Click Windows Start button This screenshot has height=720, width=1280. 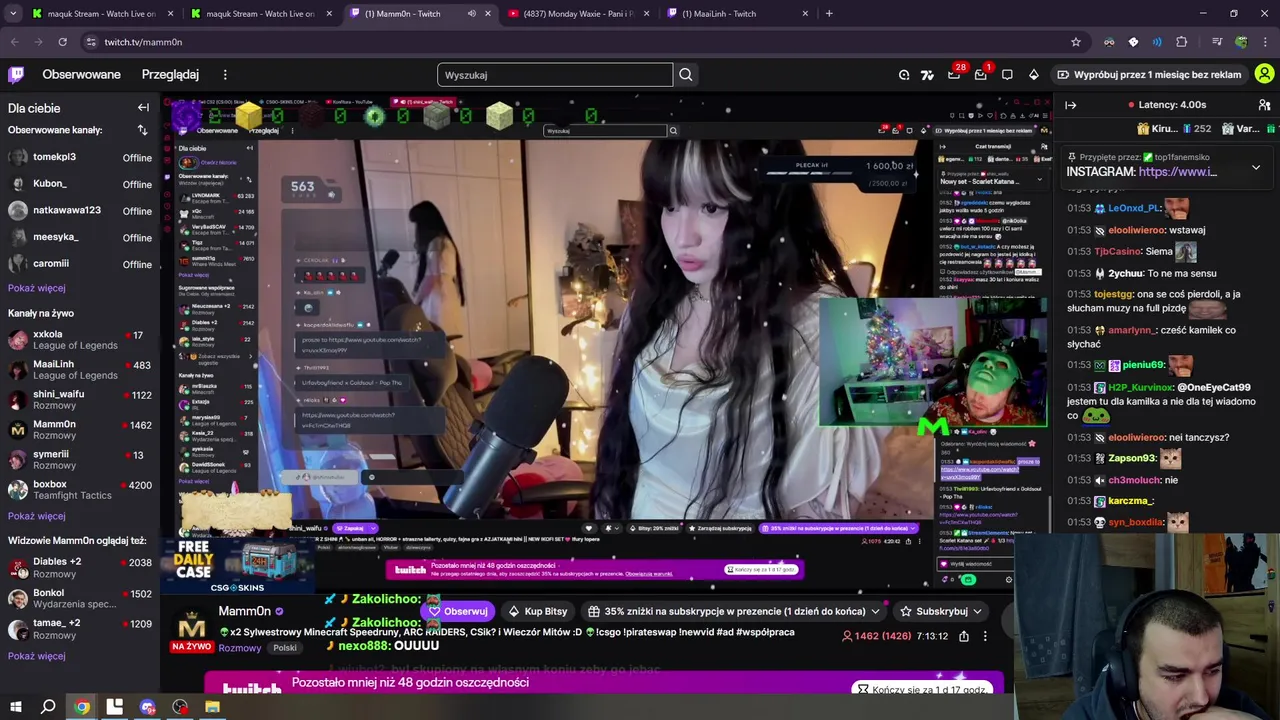16,707
